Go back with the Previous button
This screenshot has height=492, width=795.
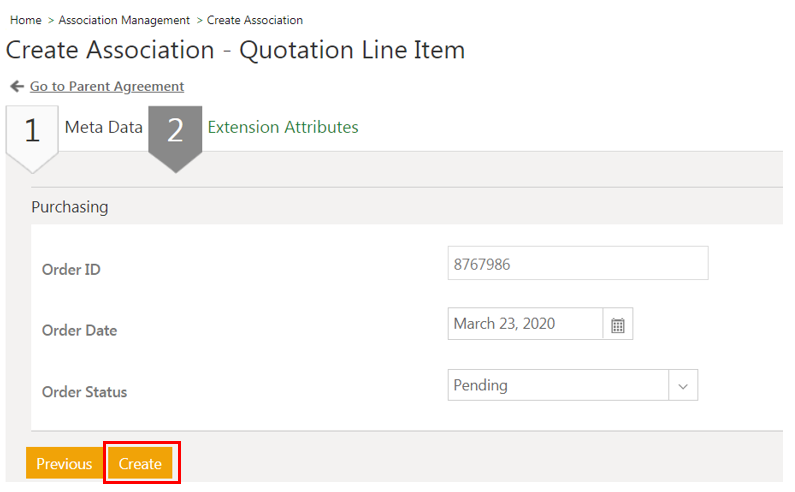(x=64, y=464)
